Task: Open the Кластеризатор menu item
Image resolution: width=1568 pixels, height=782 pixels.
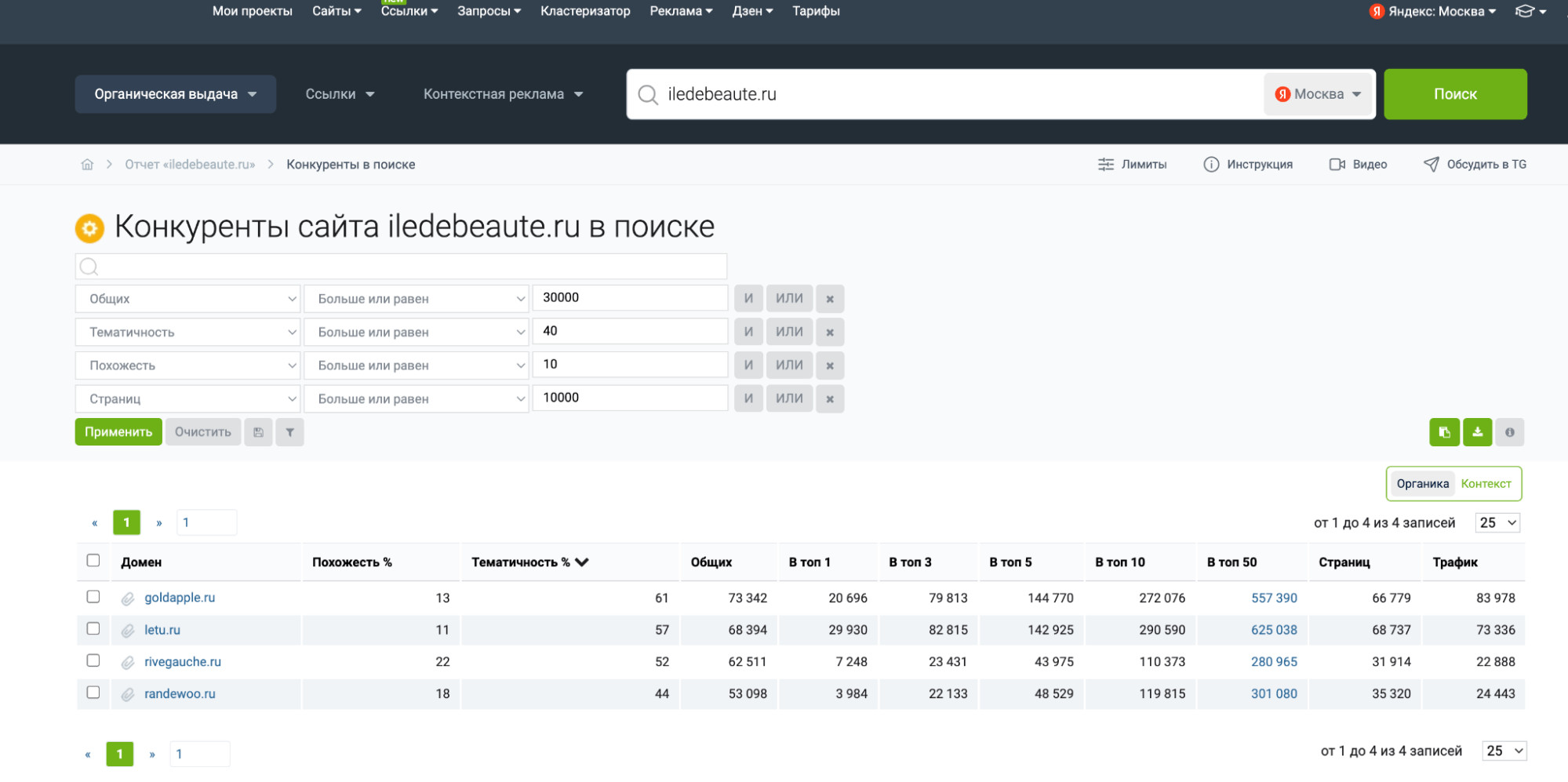Action: [x=584, y=11]
